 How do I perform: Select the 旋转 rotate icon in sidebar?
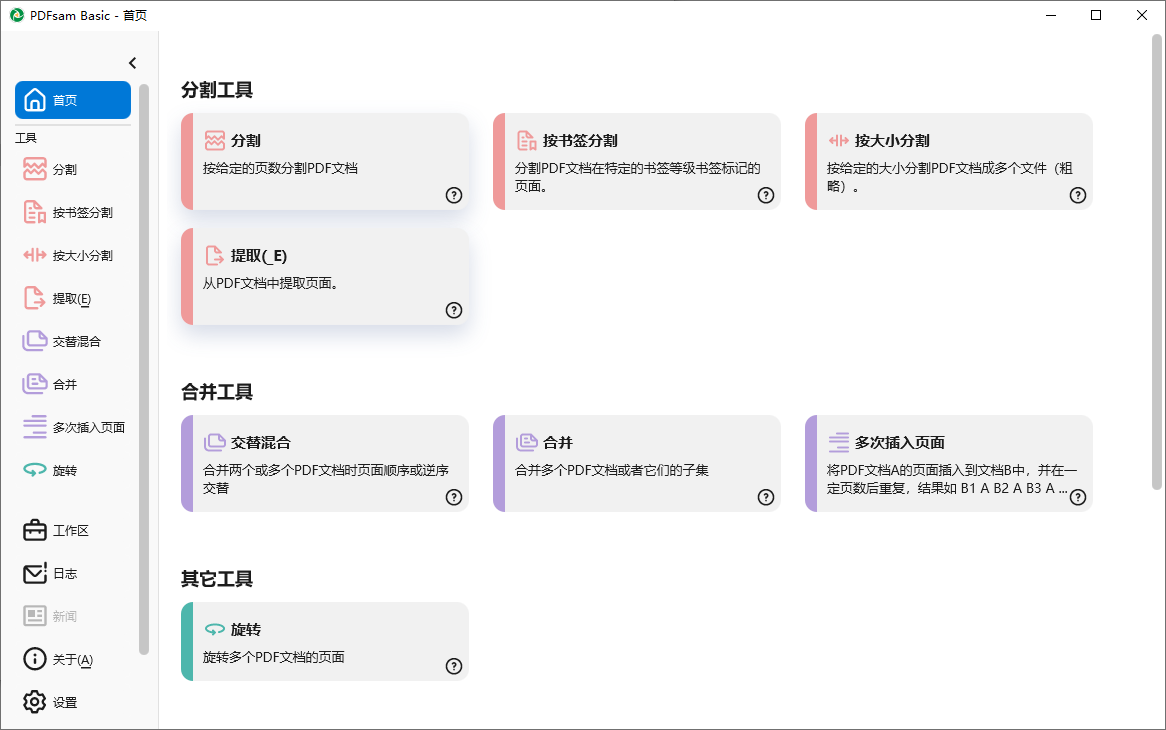(34, 470)
